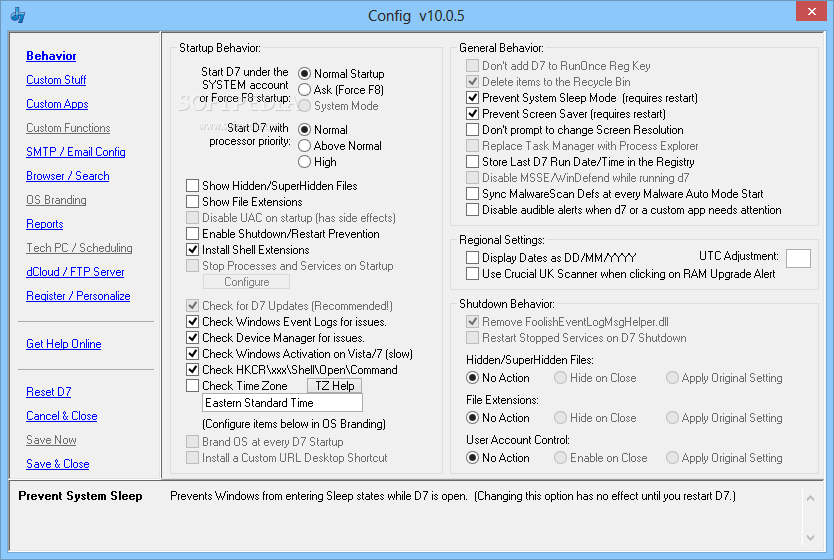The image size is (834, 560).
Task: Click the TZ Help button
Action: [335, 386]
